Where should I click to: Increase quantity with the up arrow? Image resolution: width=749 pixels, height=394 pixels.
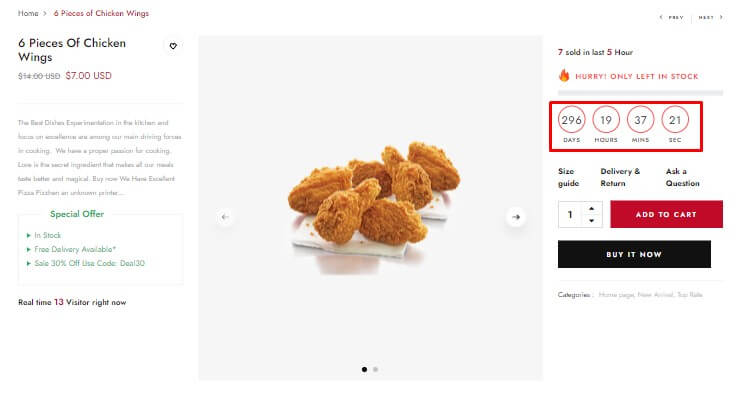pyautogui.click(x=591, y=209)
